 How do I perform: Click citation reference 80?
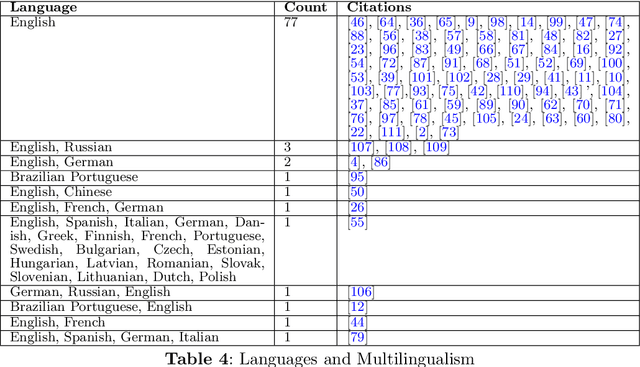(615, 118)
